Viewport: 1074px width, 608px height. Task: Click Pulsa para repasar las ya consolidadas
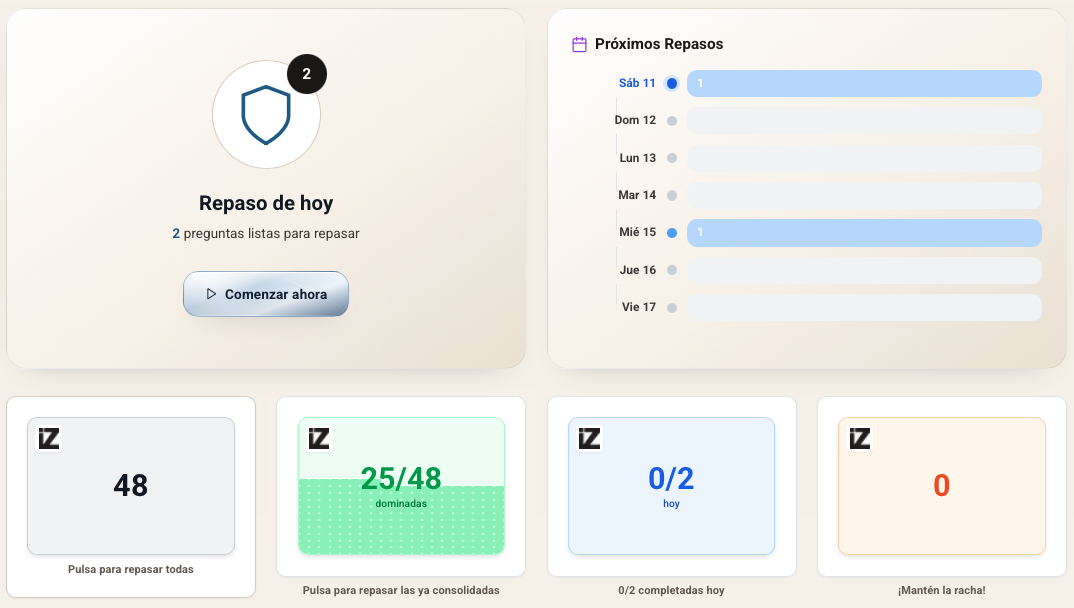[401, 487]
